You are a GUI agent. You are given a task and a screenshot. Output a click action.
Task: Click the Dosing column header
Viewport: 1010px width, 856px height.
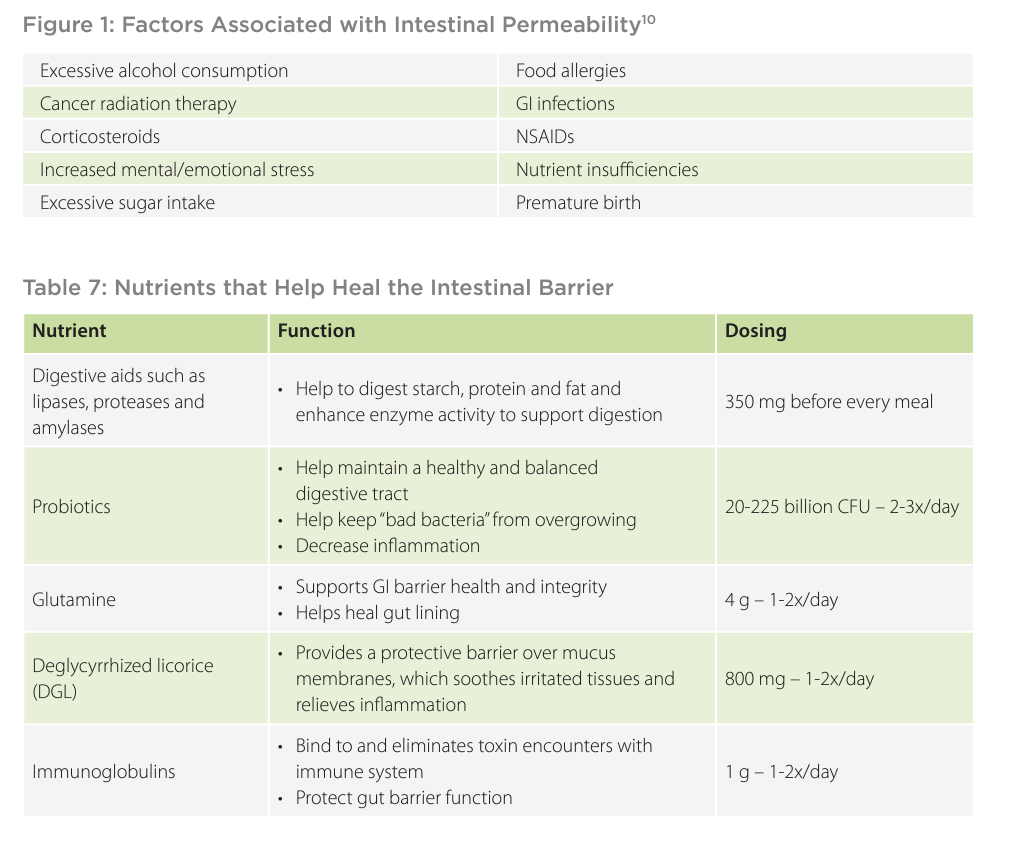point(755,331)
